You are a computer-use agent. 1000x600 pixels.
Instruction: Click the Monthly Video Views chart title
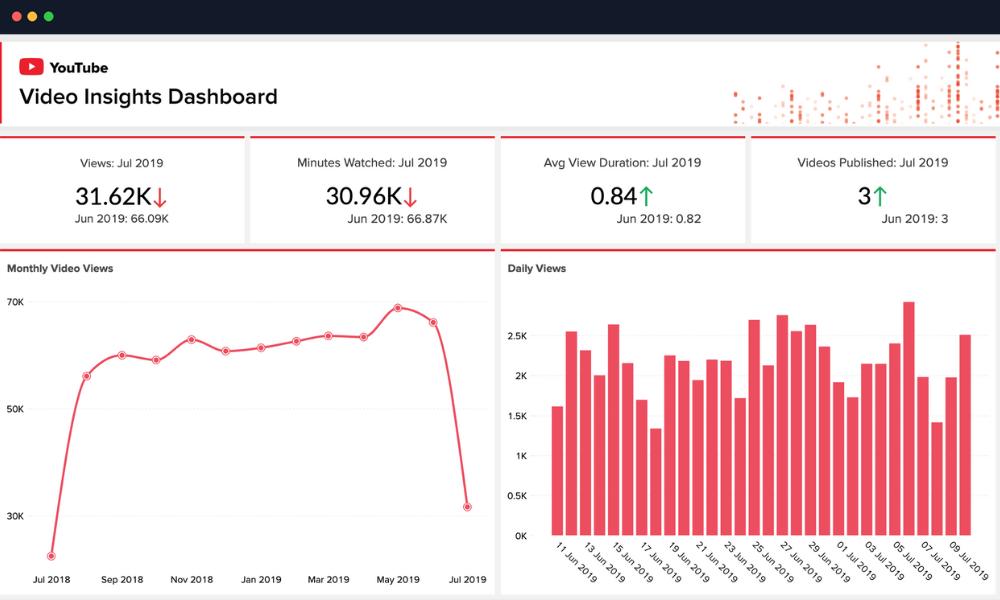pos(60,268)
